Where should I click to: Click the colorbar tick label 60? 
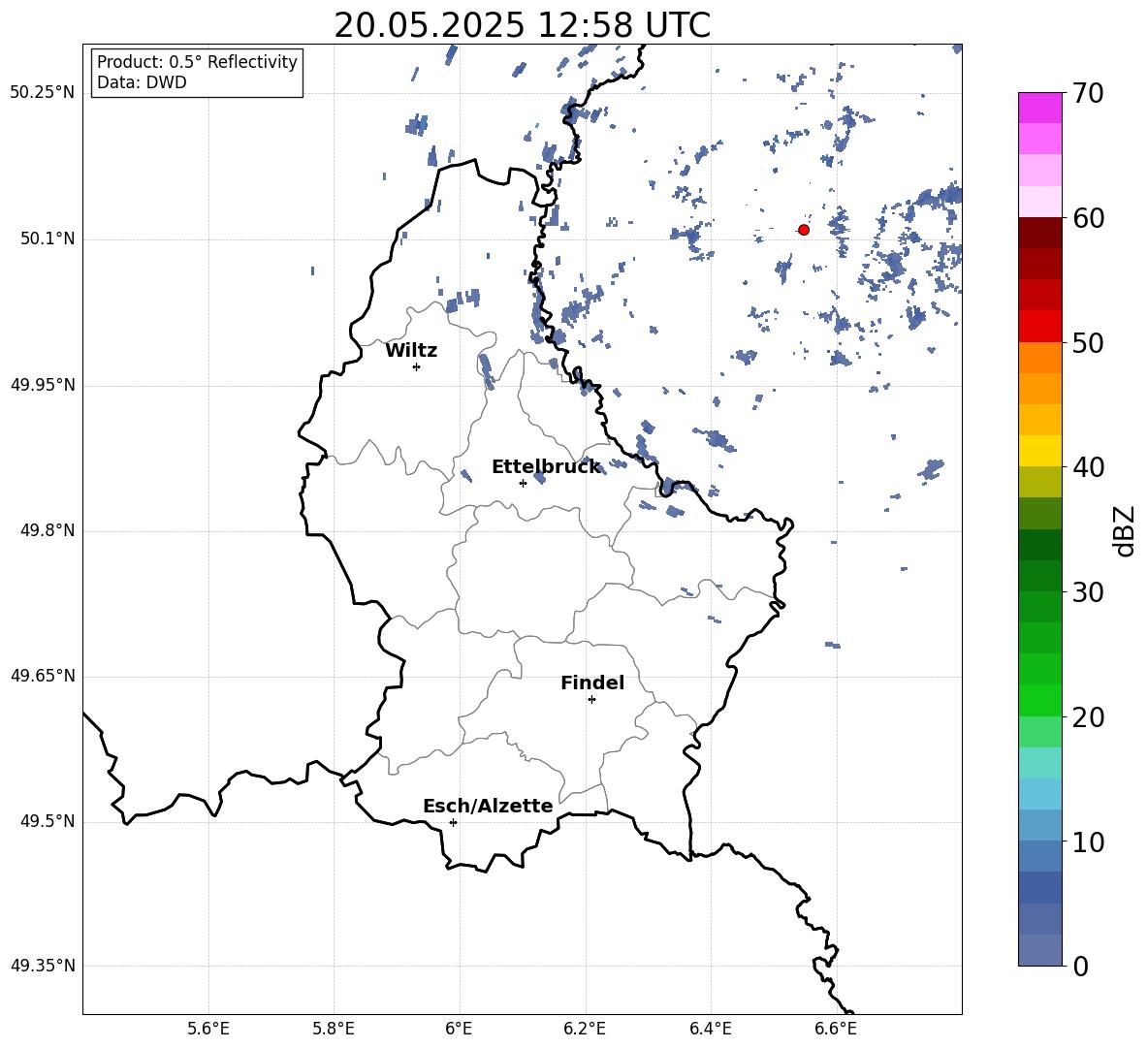click(x=1088, y=218)
